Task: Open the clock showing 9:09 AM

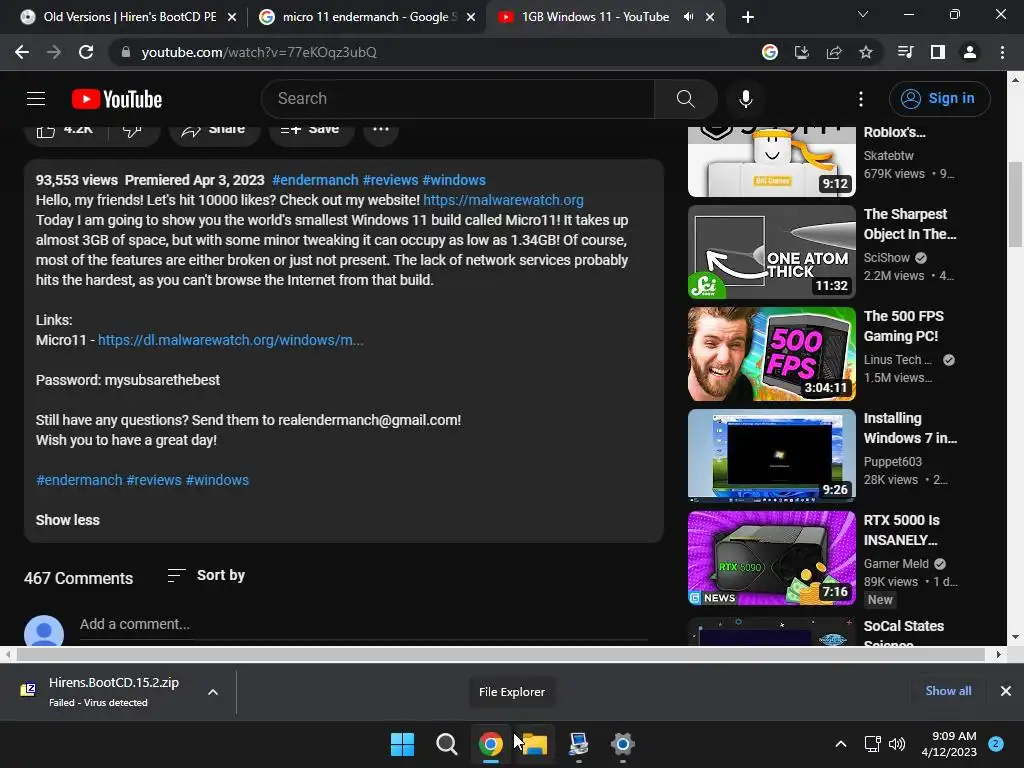Action: tap(949, 744)
